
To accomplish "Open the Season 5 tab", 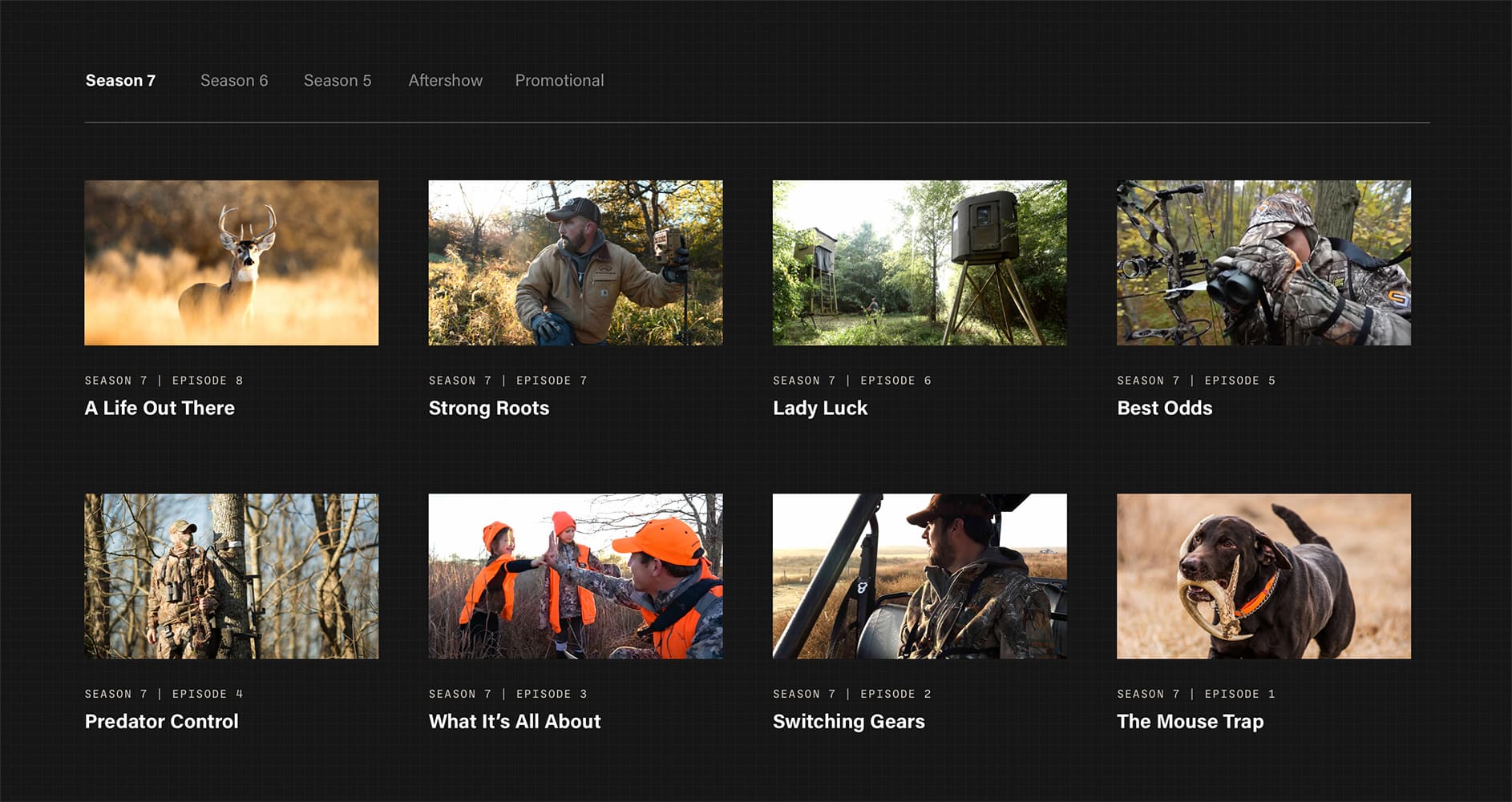I will (x=338, y=80).
